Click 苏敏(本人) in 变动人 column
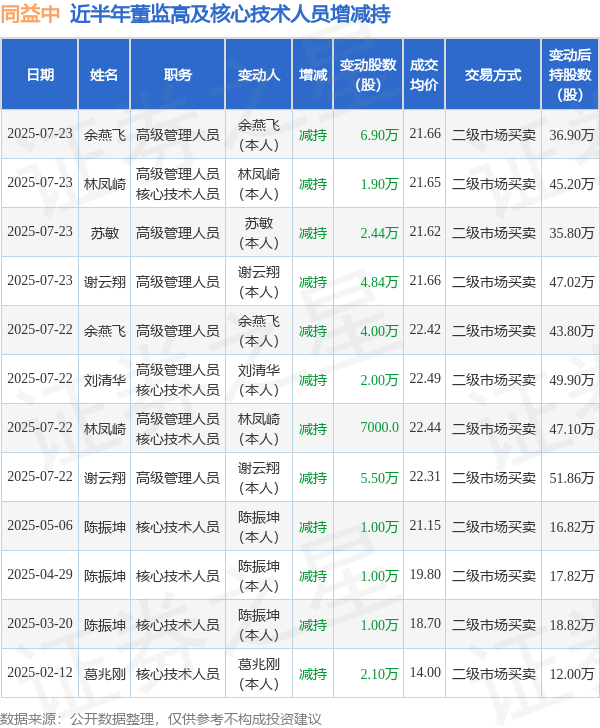Screen dimensions: 600x728 (x=259, y=233)
